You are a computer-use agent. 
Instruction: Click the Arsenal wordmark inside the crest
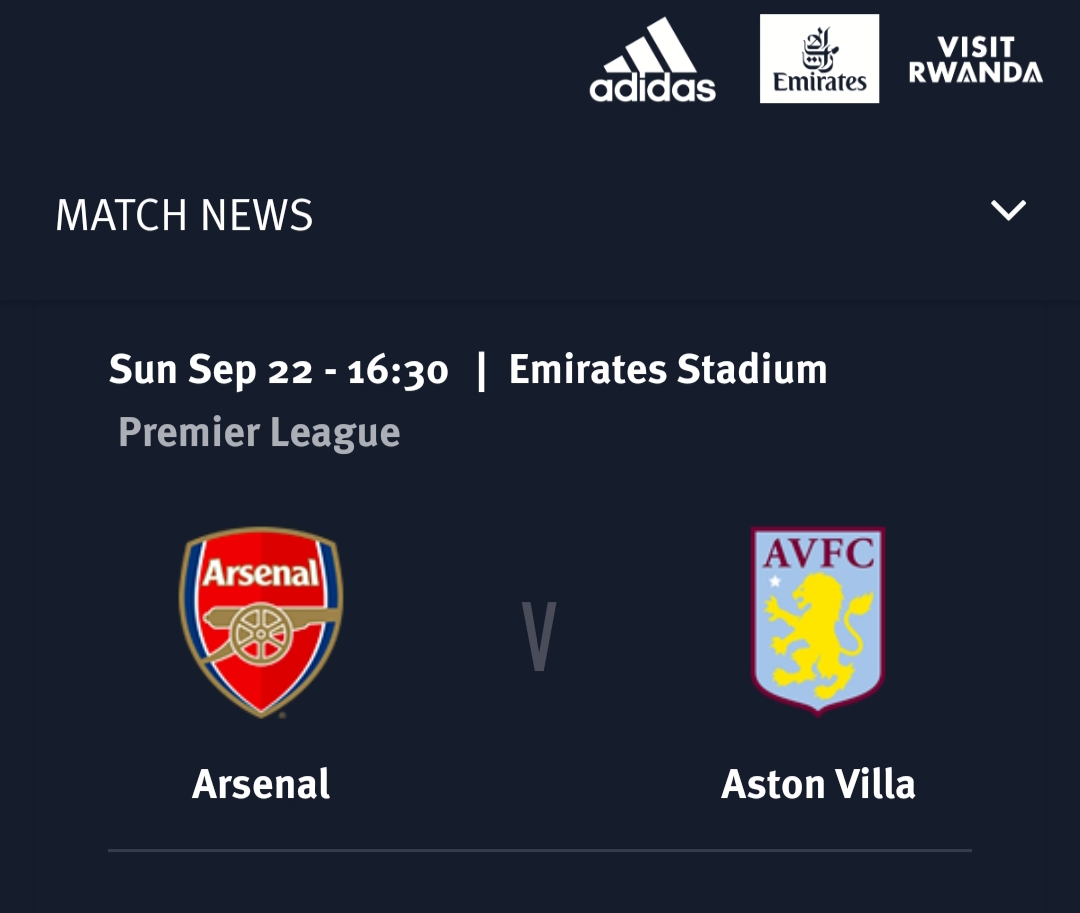point(261,573)
